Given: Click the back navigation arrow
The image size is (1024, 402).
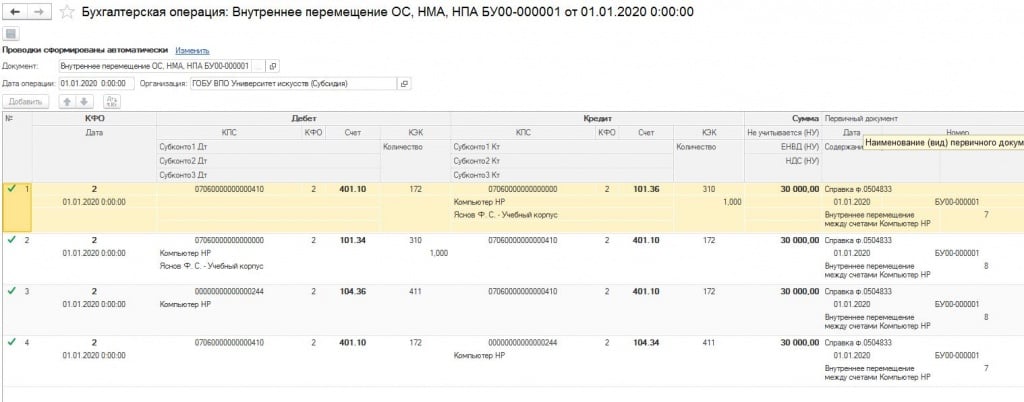Looking at the screenshot, I should point(13,10).
